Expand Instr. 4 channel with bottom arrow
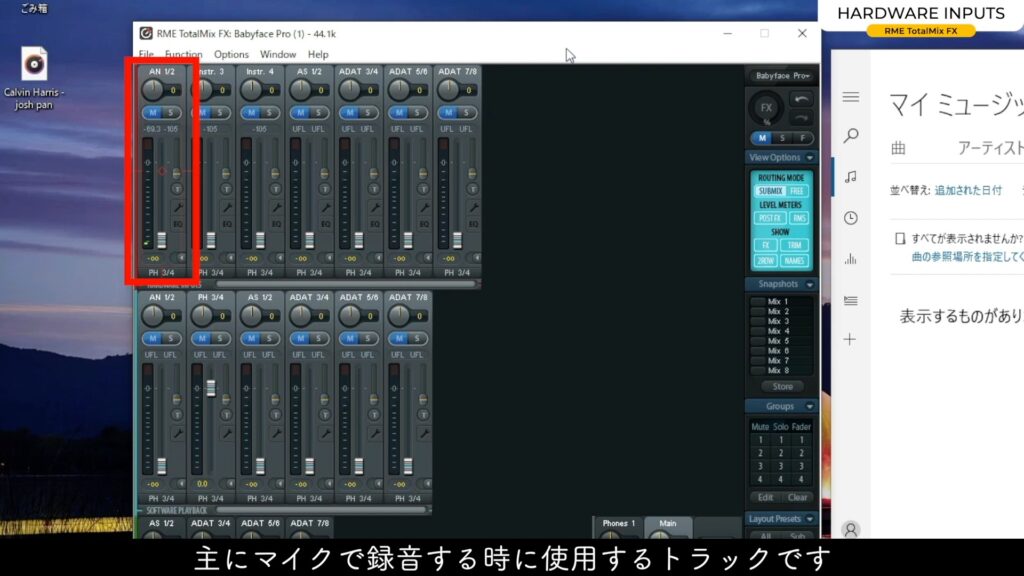This screenshot has height=576, width=1024. [280, 258]
